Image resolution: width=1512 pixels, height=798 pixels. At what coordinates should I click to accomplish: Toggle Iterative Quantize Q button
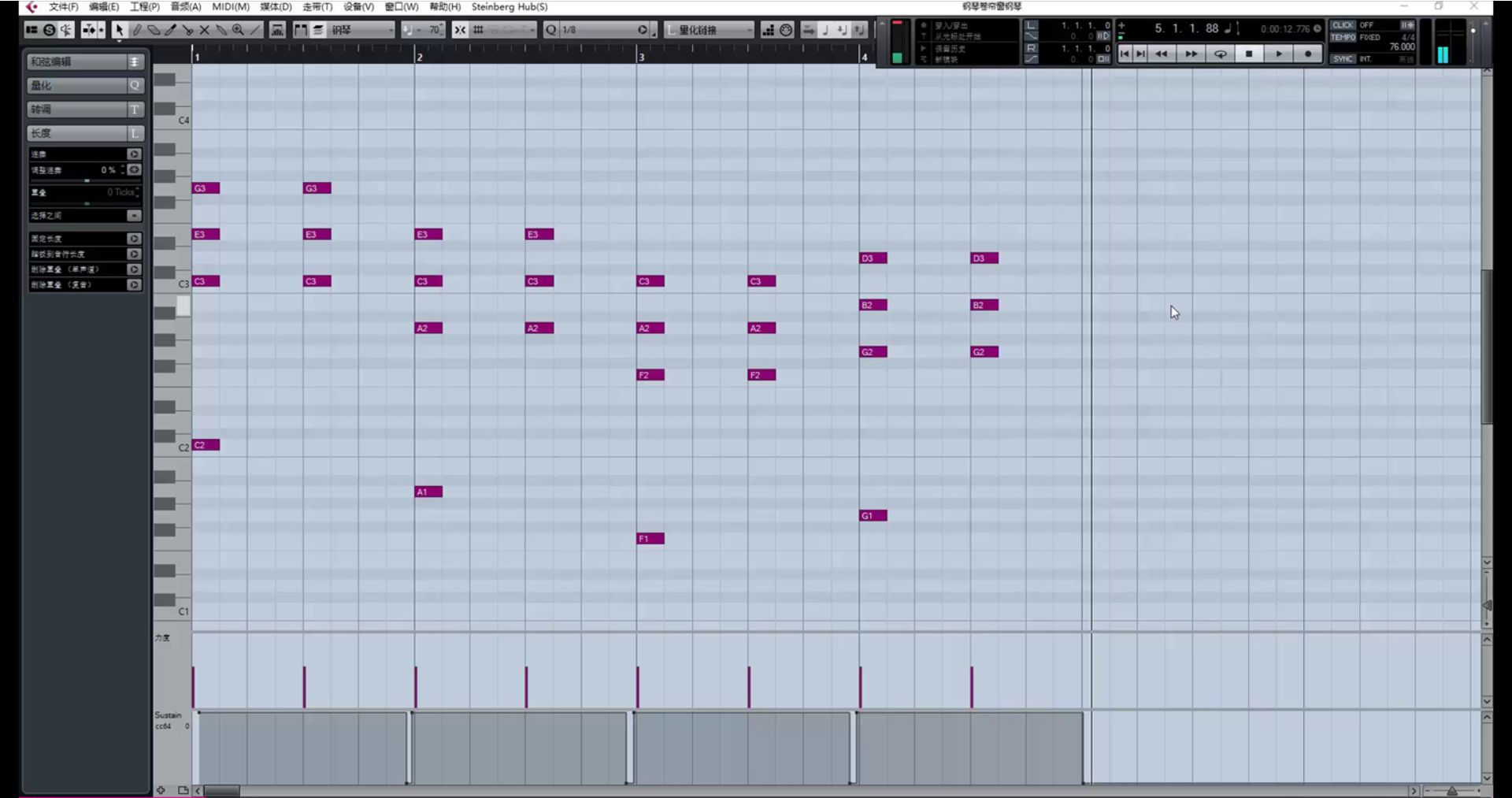551,30
